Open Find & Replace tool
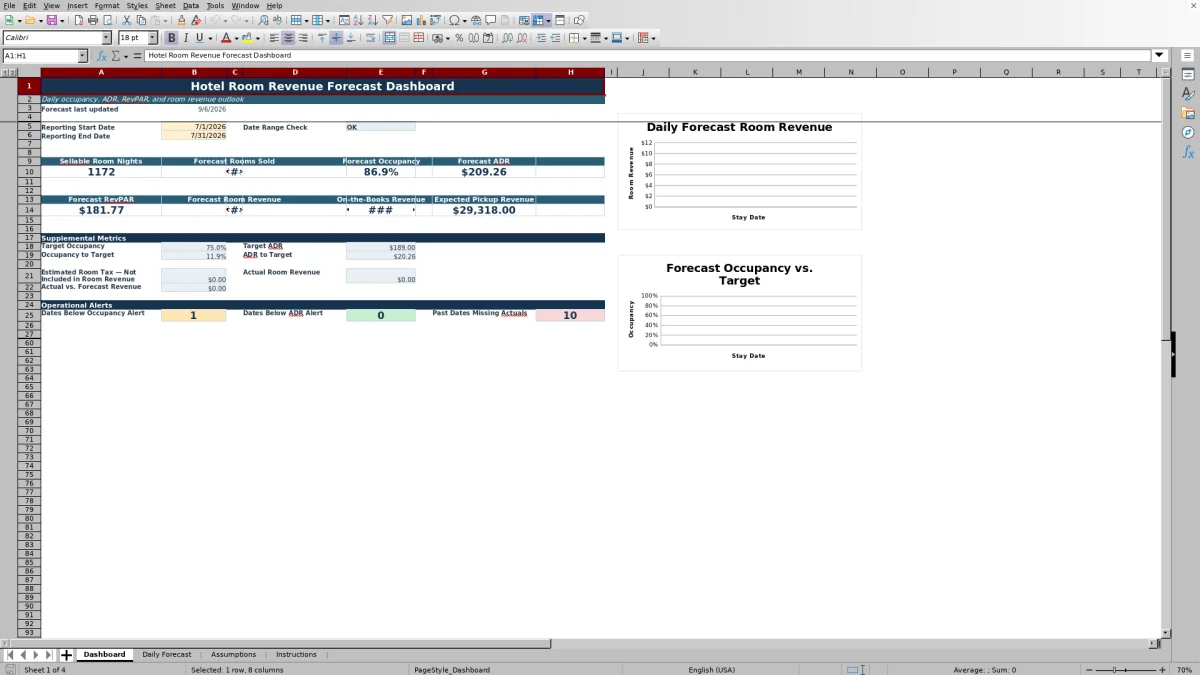 click(x=263, y=20)
